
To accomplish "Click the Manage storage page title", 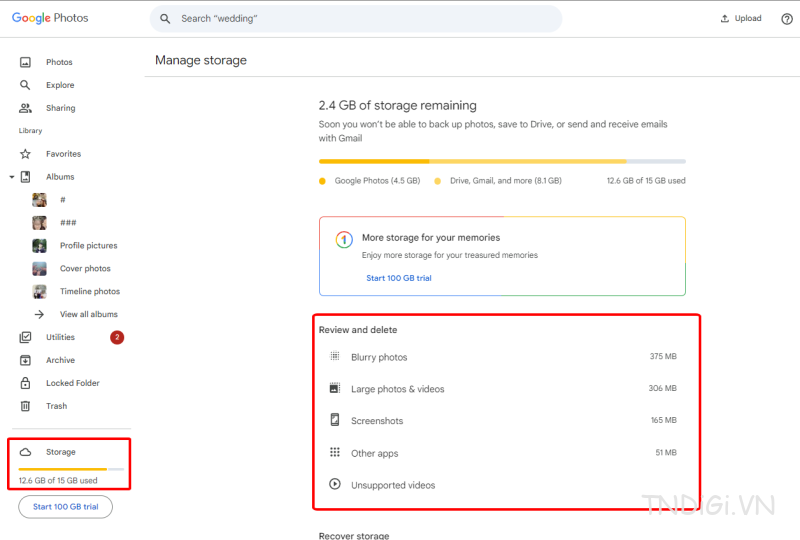I will point(201,60).
